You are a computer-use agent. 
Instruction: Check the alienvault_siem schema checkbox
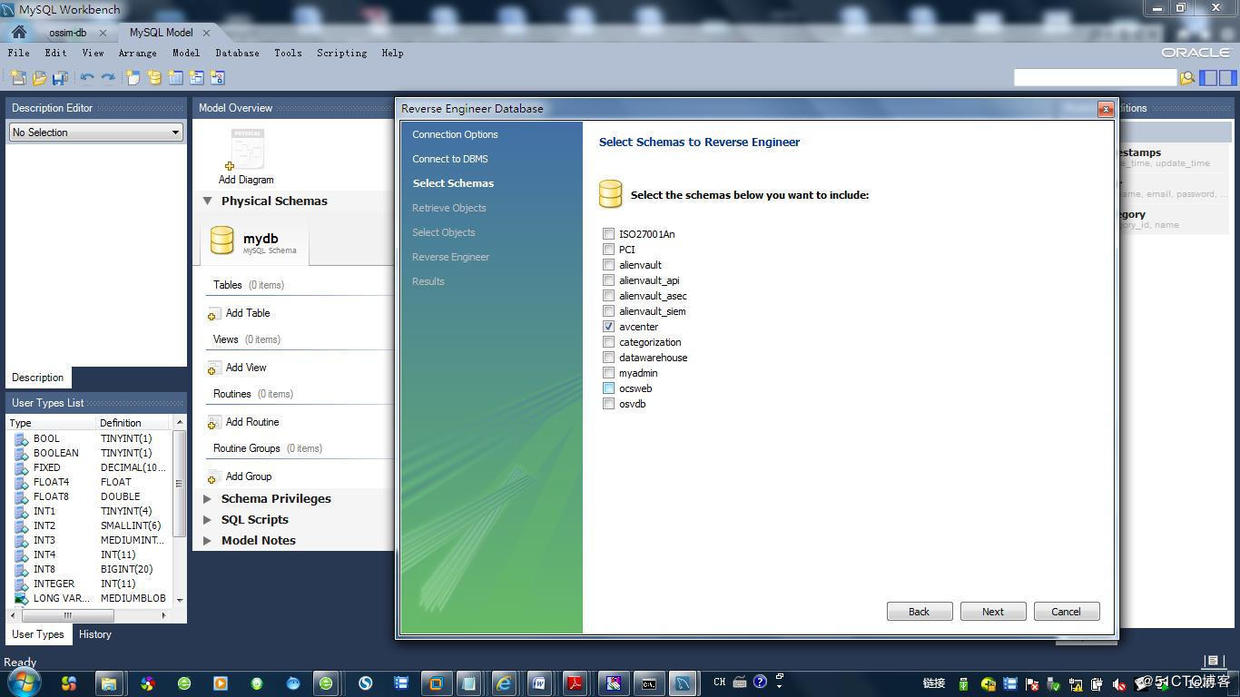(x=608, y=311)
